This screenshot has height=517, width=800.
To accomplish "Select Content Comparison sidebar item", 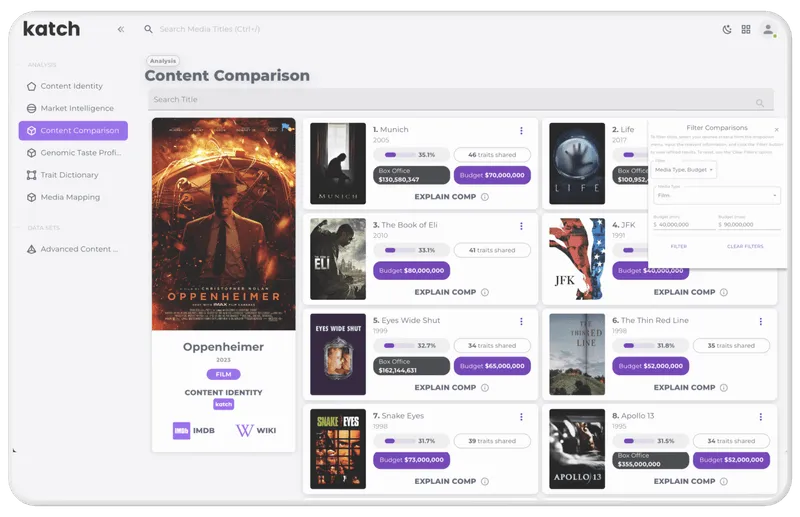I will pyautogui.click(x=73, y=131).
